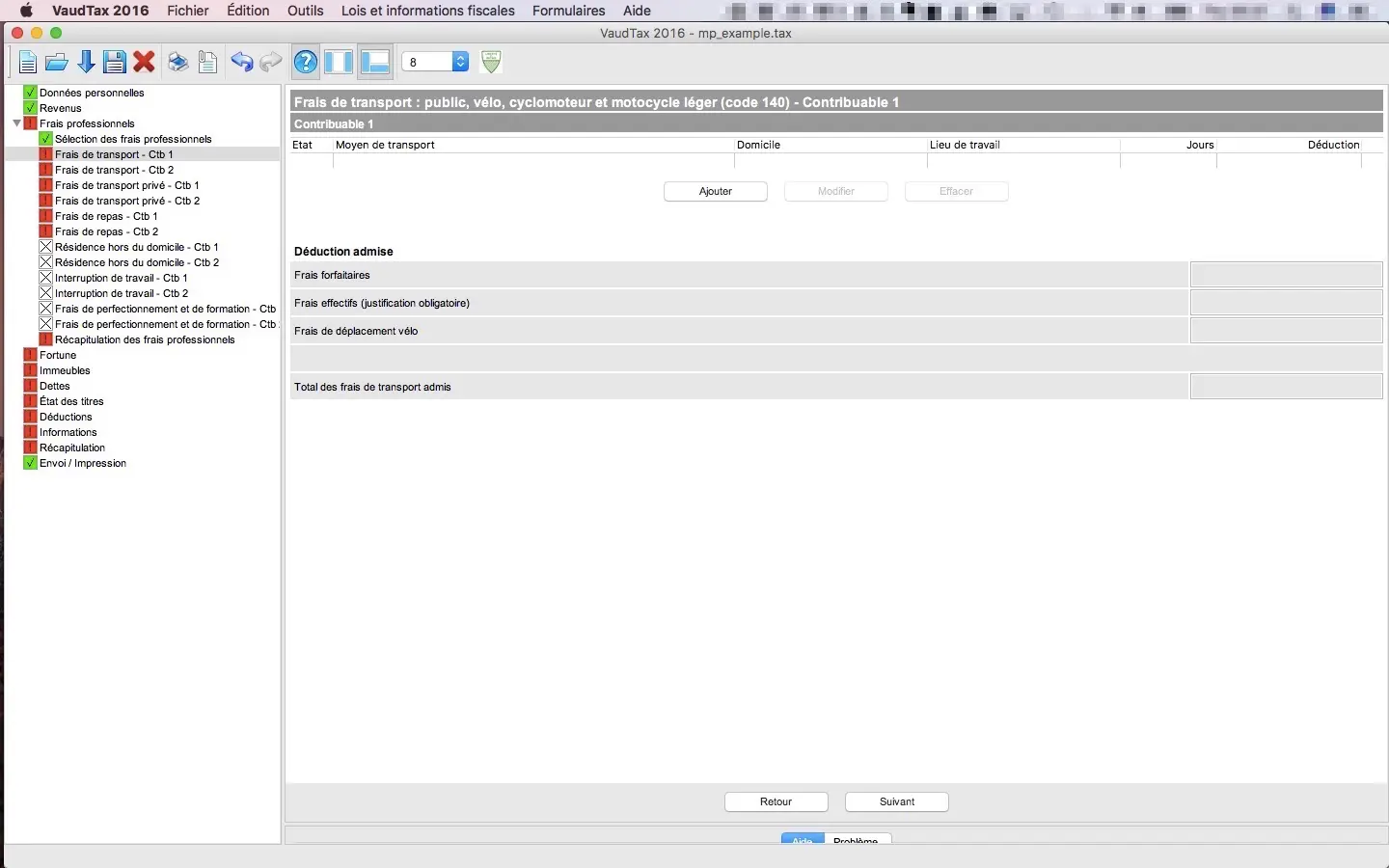Click the Vaud canton shield icon
Viewport: 1389px width, 868px height.
click(491, 62)
